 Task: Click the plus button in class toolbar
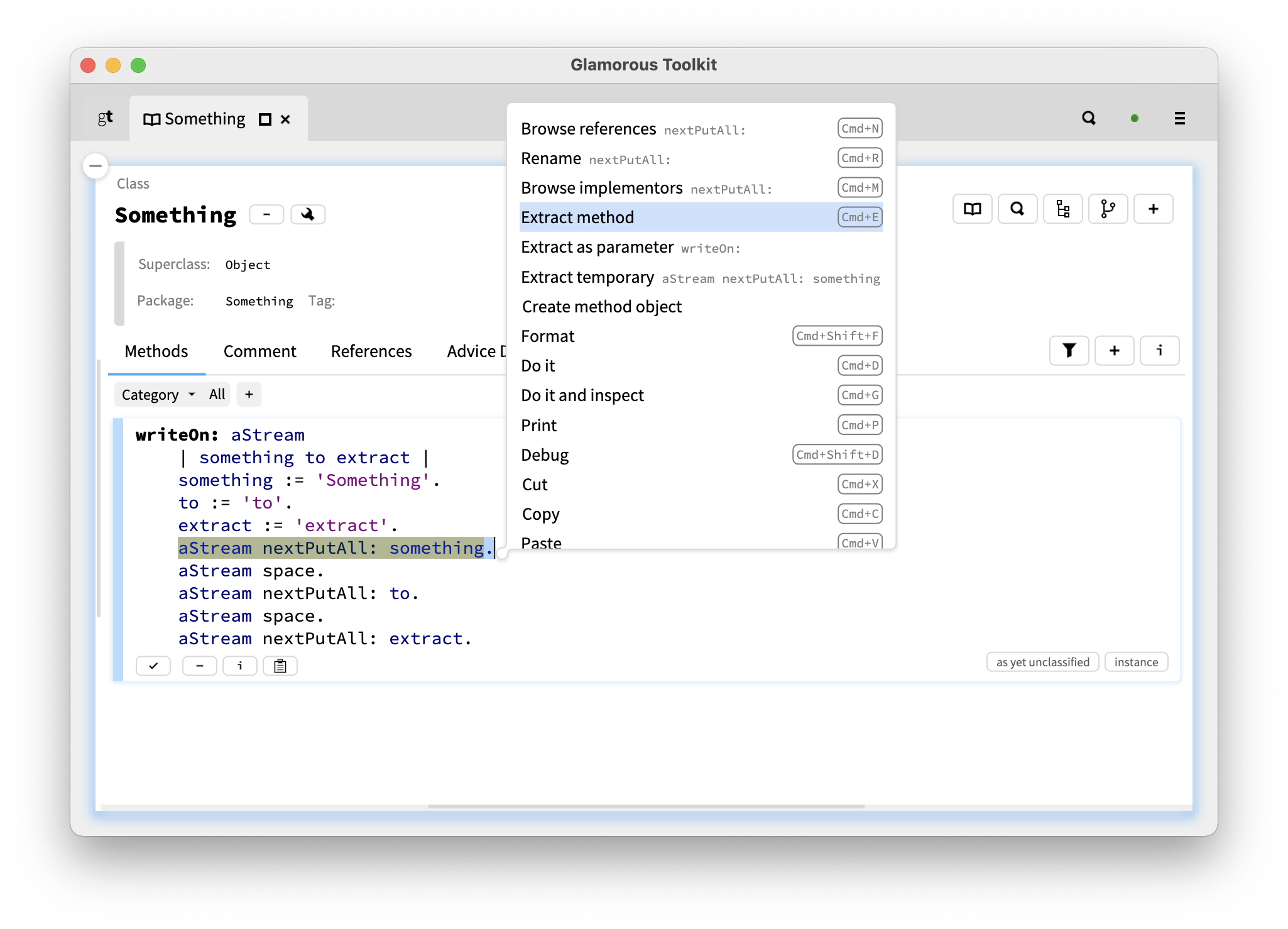point(1154,209)
